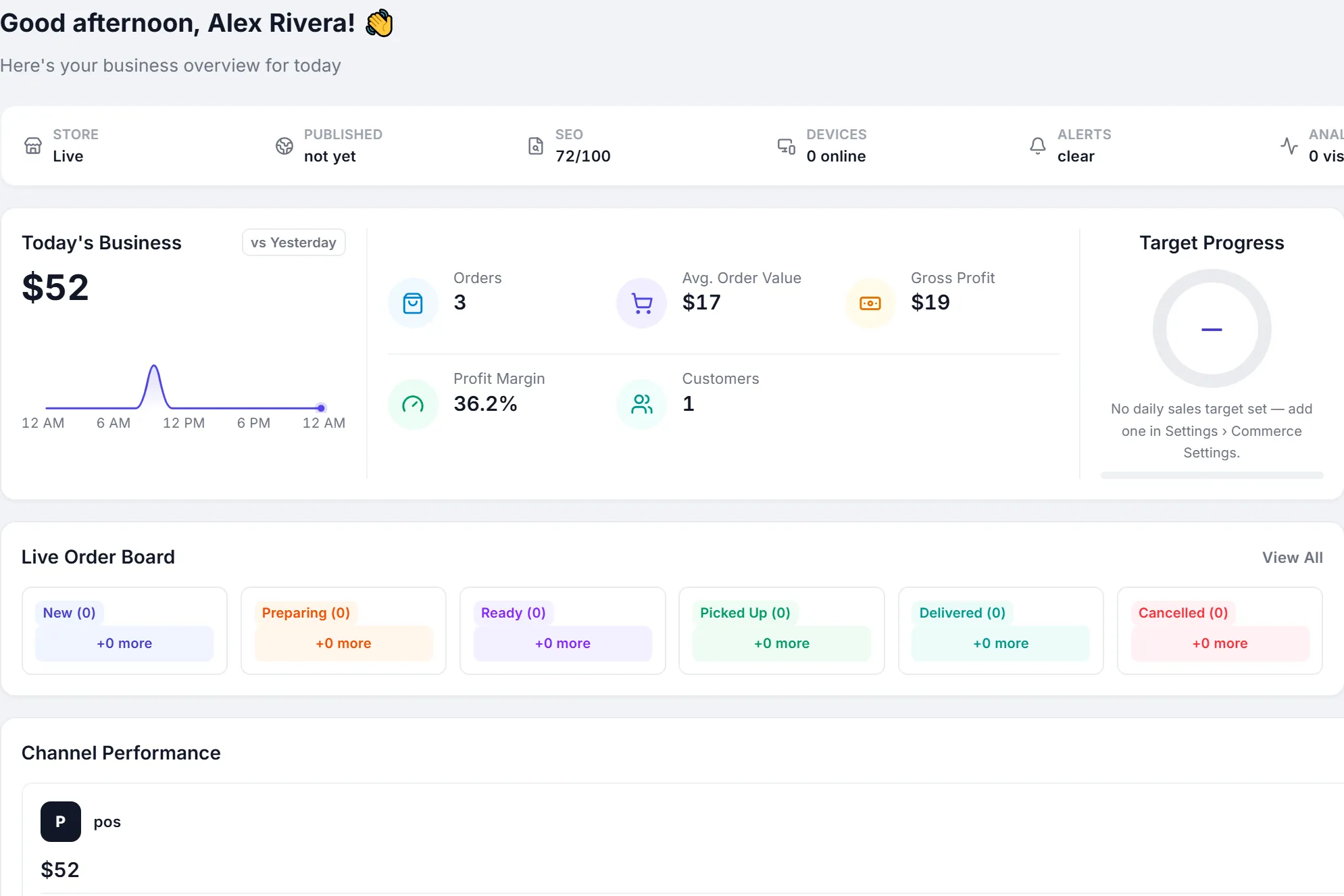
Task: Click the pos channel P avatar
Action: click(61, 821)
